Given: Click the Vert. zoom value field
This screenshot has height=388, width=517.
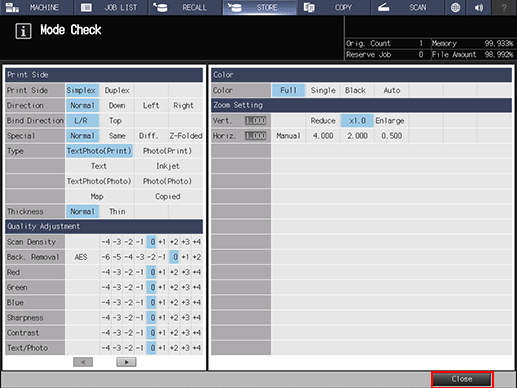Looking at the screenshot, I should point(255,121).
